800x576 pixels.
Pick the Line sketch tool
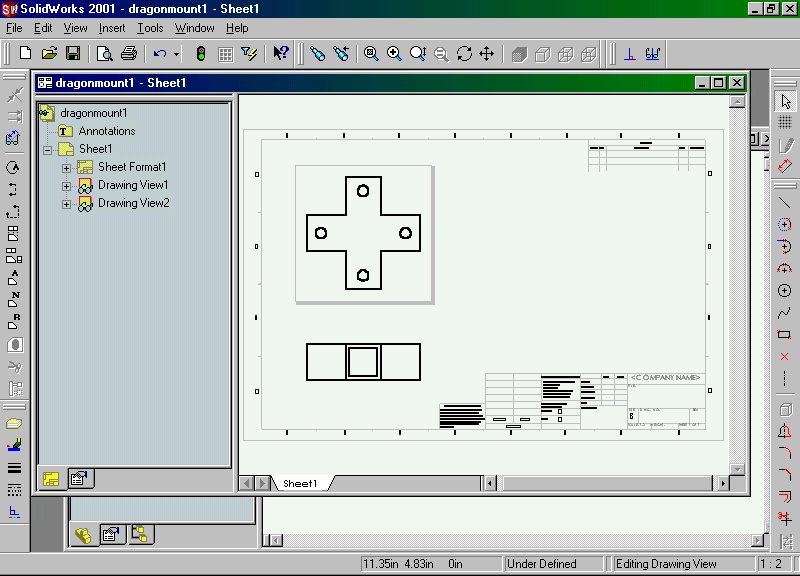[x=785, y=203]
